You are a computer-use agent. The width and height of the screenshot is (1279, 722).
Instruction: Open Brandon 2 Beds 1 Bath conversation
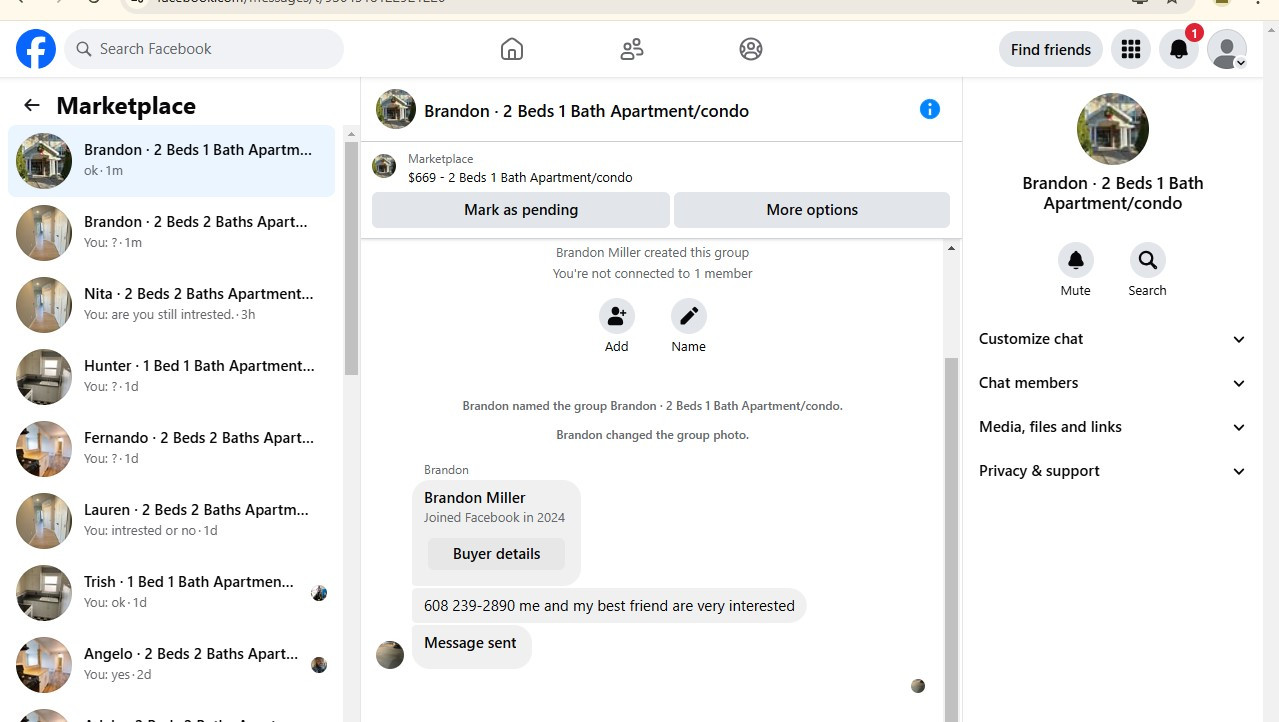click(x=172, y=161)
